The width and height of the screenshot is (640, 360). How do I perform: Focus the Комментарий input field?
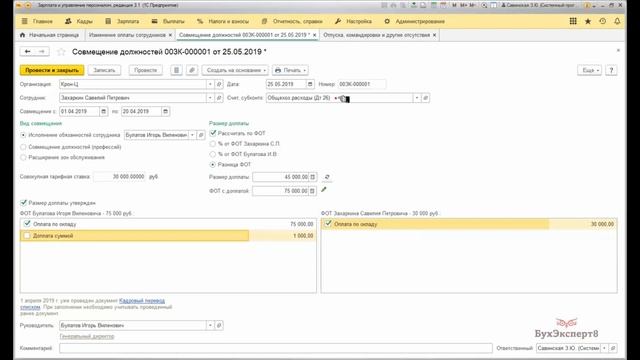pos(276,348)
